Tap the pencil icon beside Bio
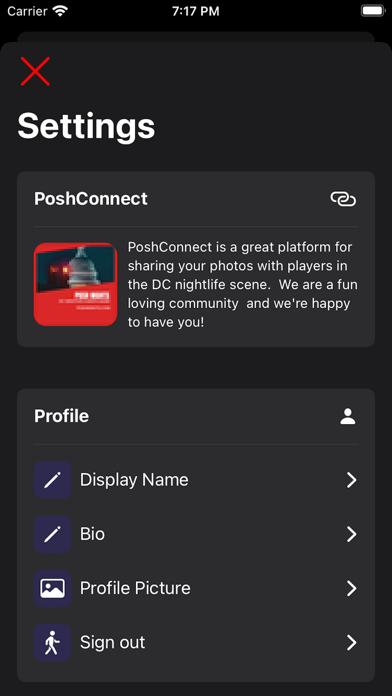The height and width of the screenshot is (696, 392). [52, 534]
